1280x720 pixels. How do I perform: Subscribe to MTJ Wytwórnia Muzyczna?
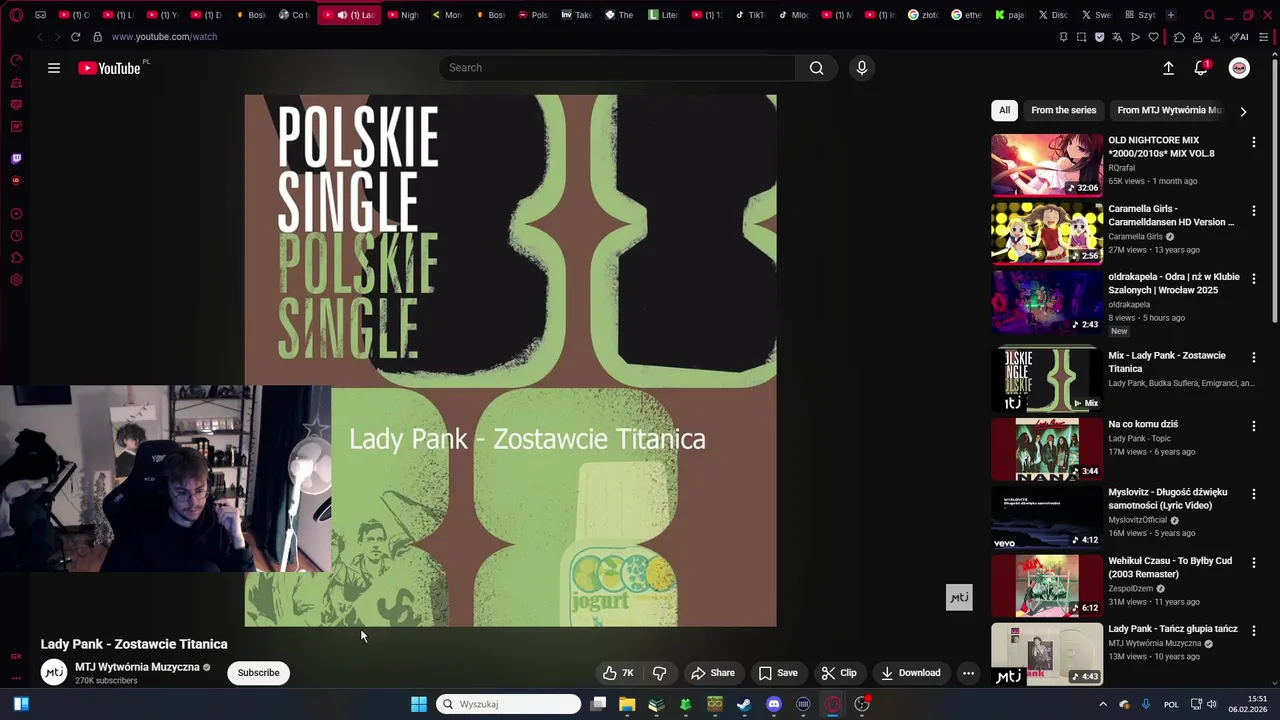tap(258, 673)
